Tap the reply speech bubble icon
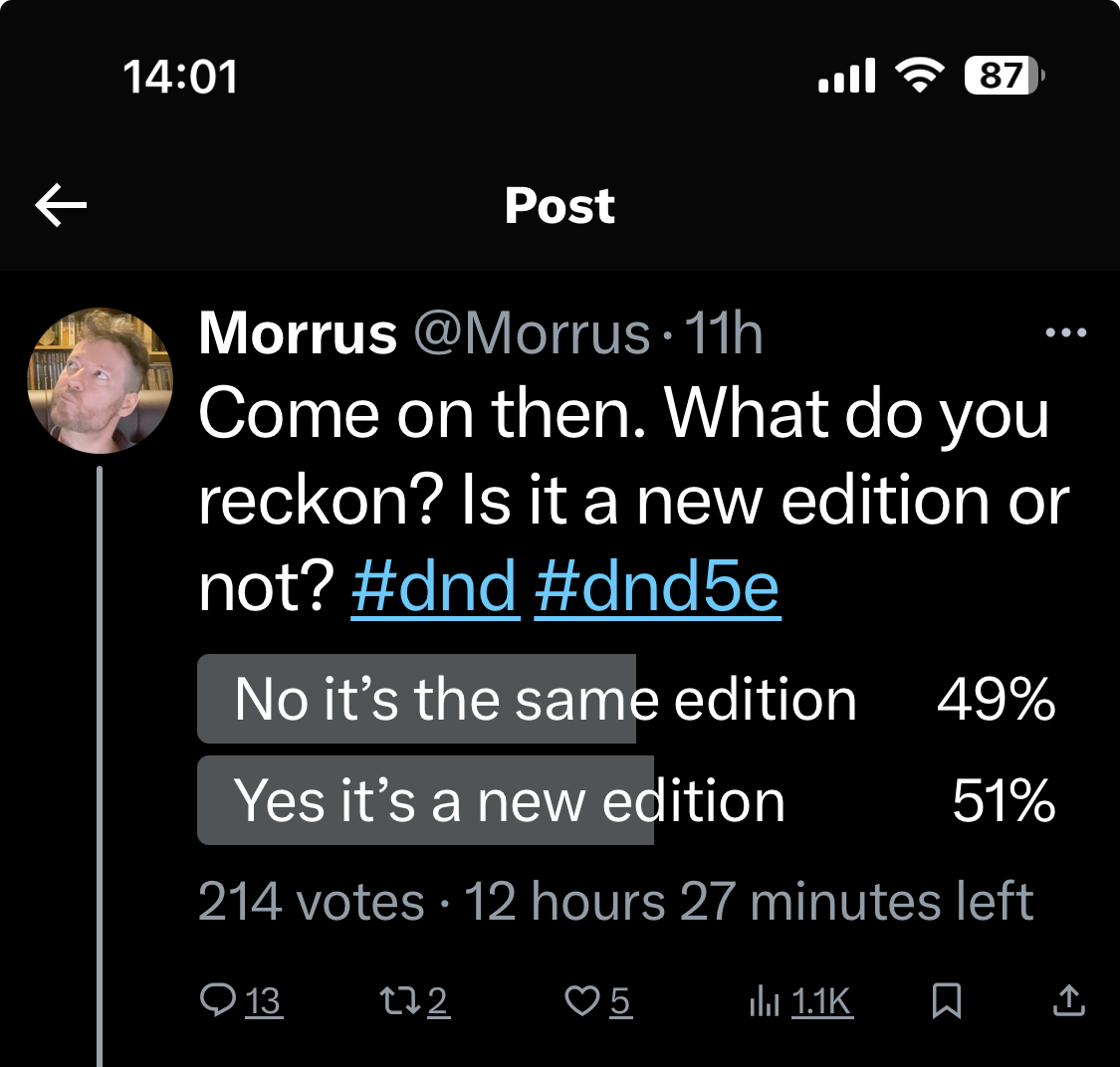Viewport: 1120px width, 1067px height. 218,999
